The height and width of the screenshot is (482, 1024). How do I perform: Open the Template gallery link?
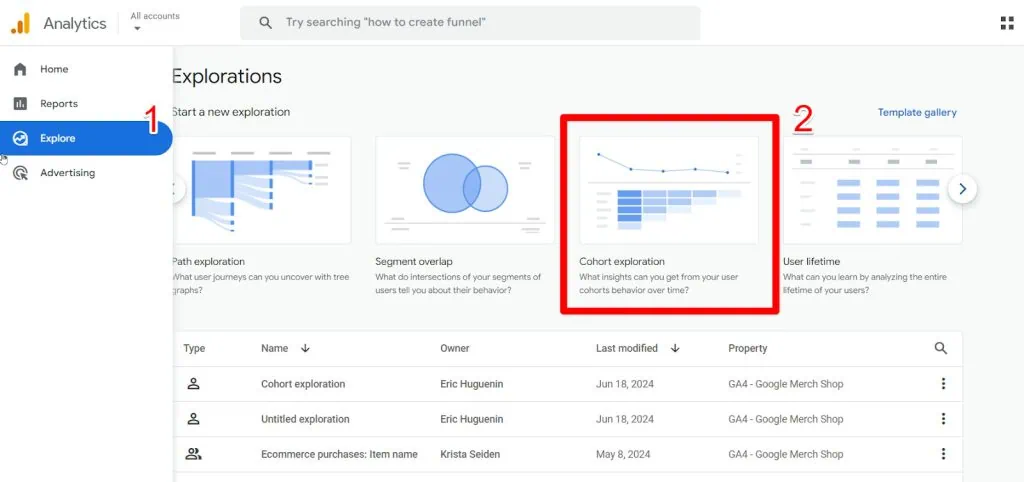click(x=916, y=113)
